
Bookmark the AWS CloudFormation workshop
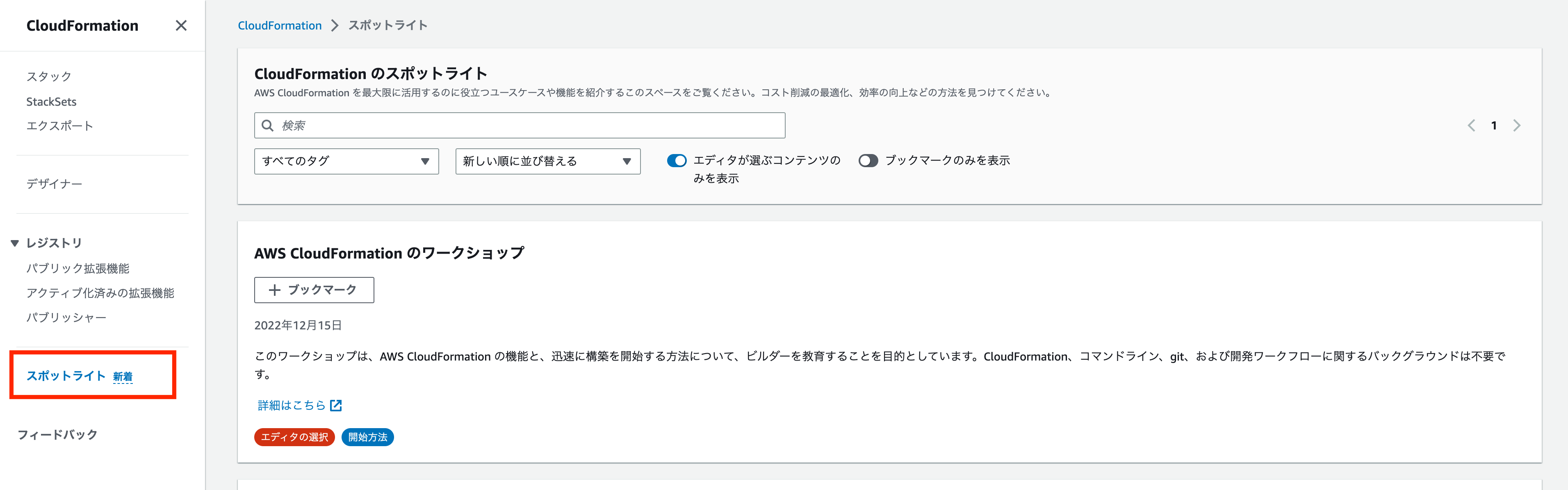pos(314,290)
